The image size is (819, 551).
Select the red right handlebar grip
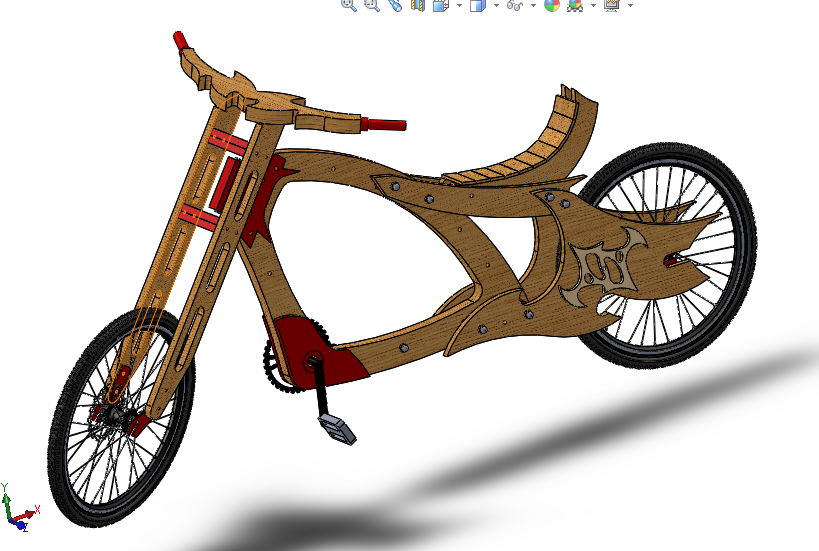[384, 125]
